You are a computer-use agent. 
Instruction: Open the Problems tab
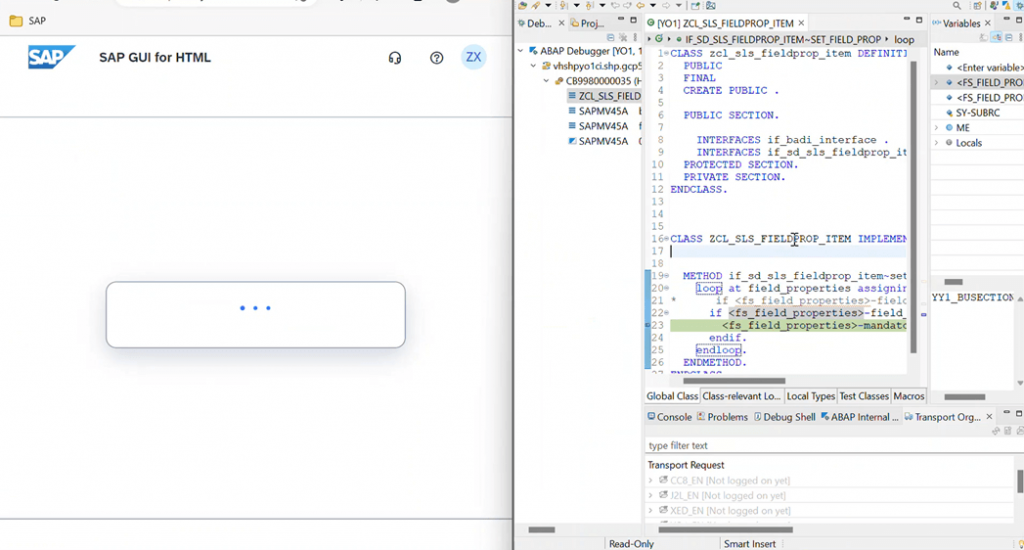722,417
